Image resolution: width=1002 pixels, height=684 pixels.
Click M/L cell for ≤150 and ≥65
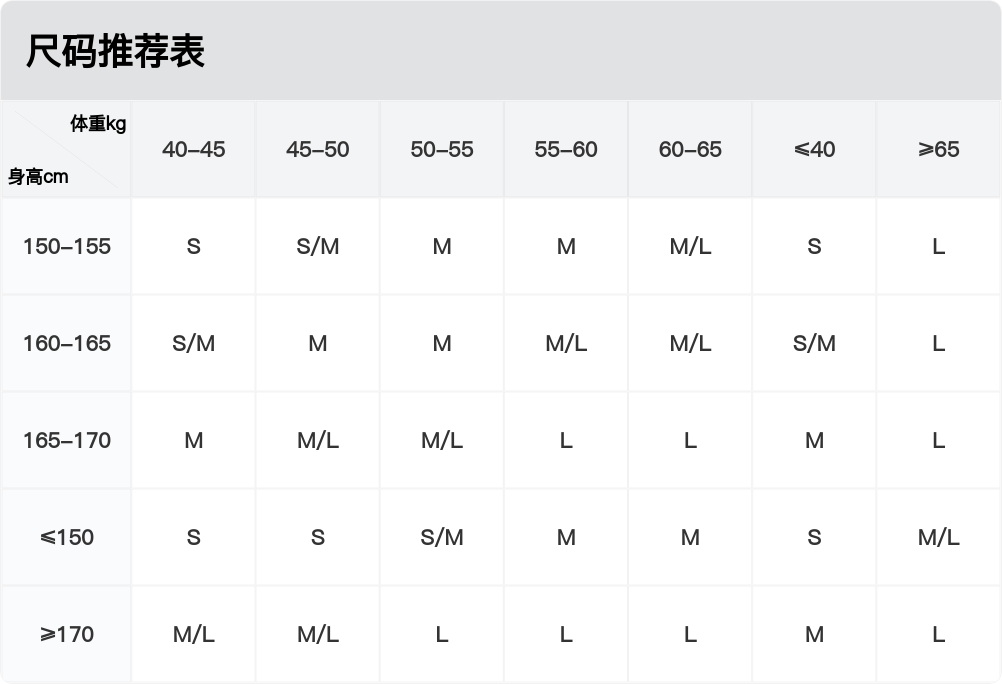(938, 537)
